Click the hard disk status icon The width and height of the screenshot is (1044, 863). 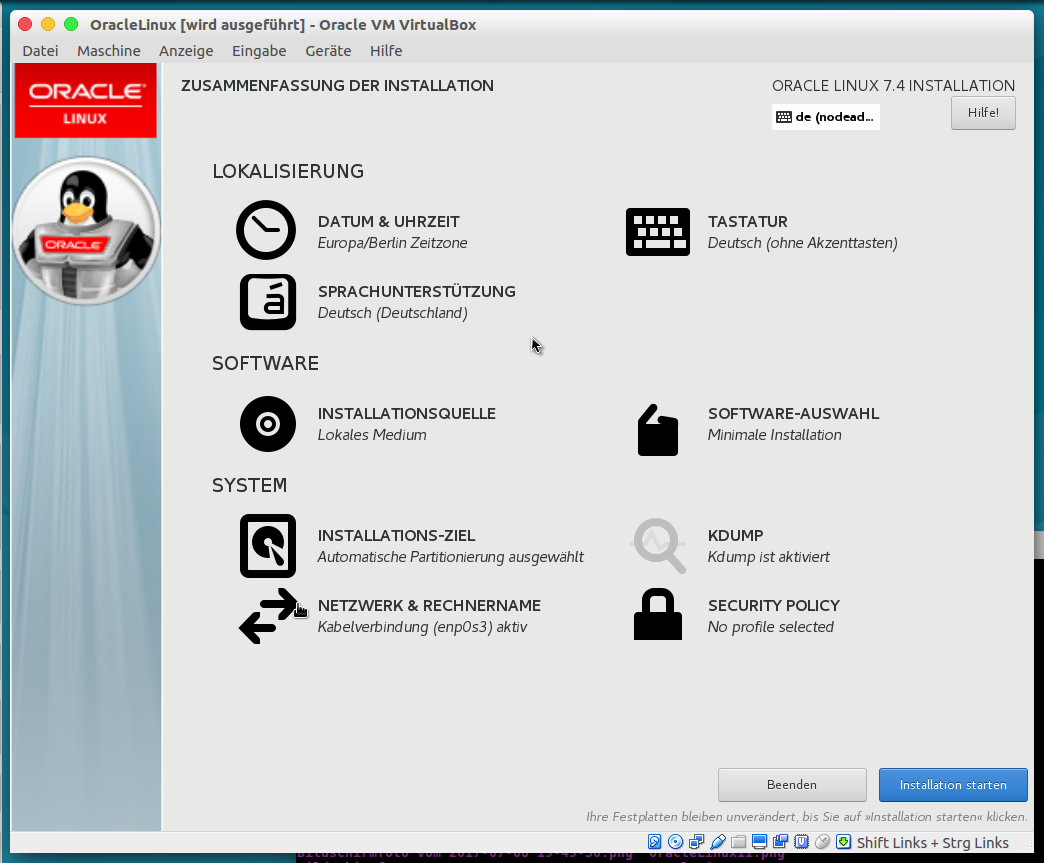654,841
